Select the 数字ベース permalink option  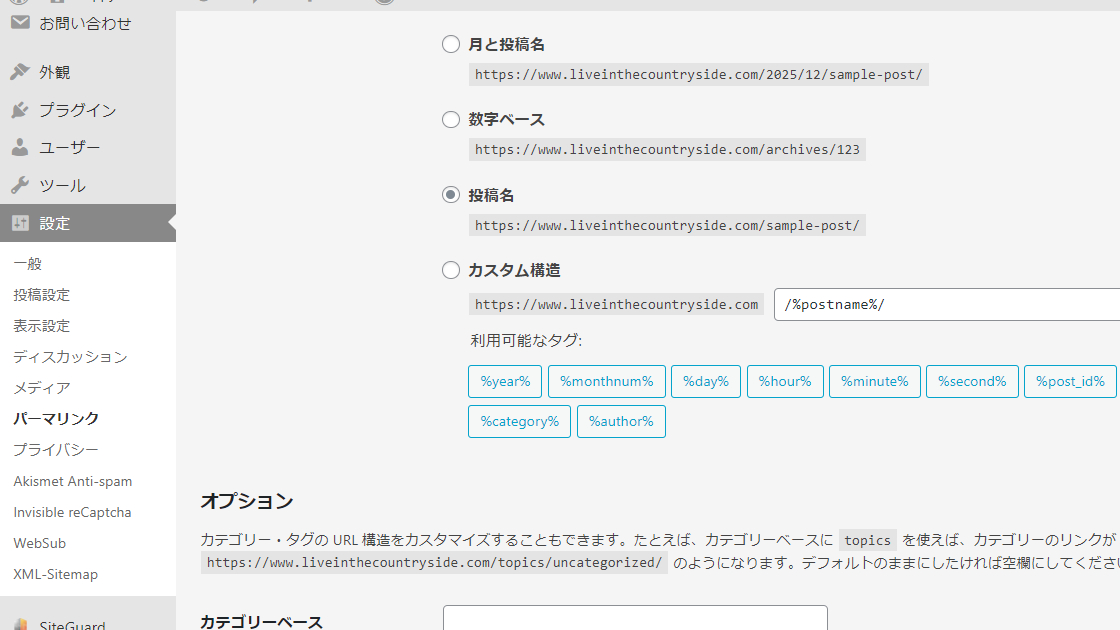(451, 120)
